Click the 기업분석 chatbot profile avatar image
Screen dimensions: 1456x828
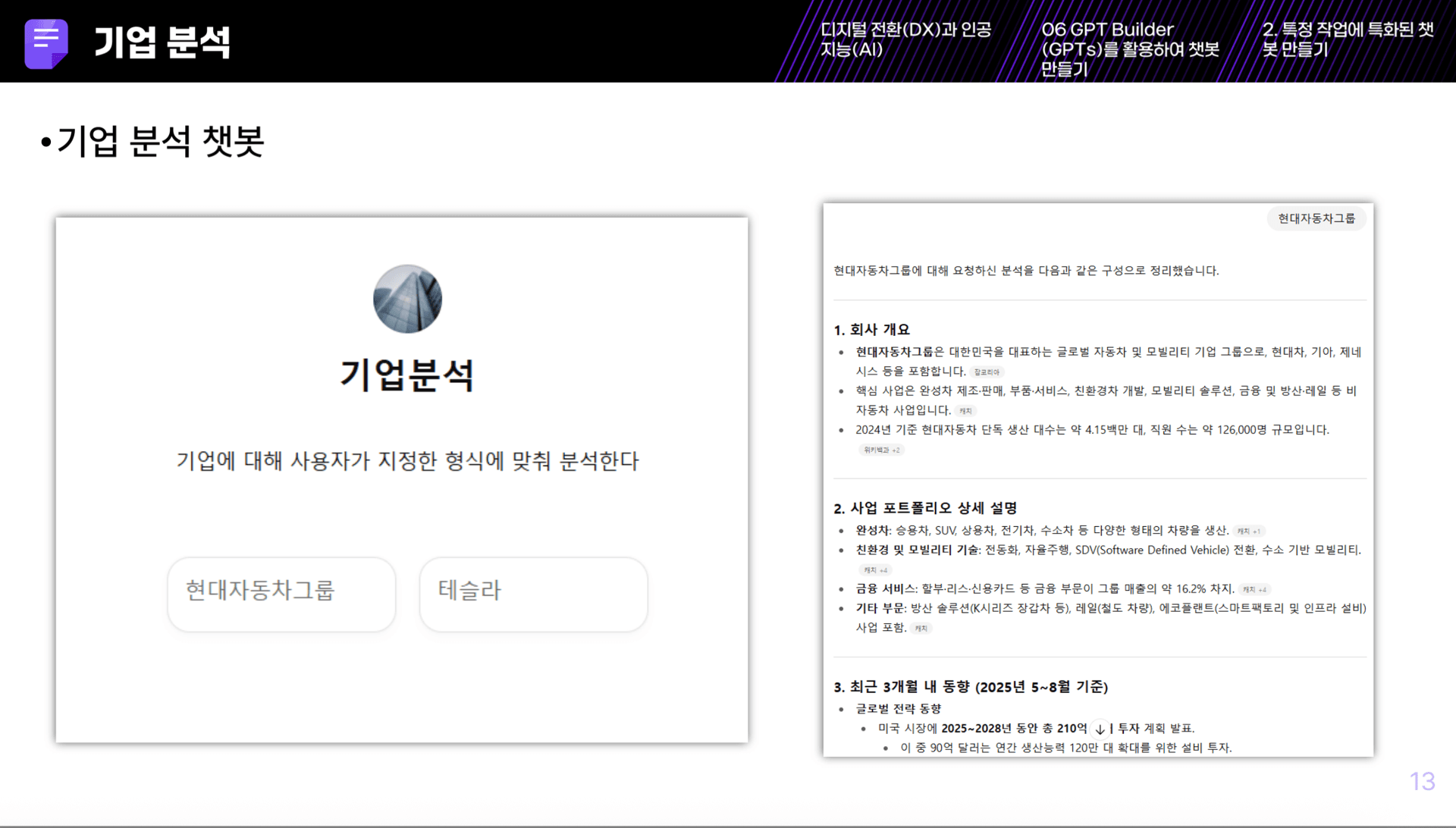point(407,299)
